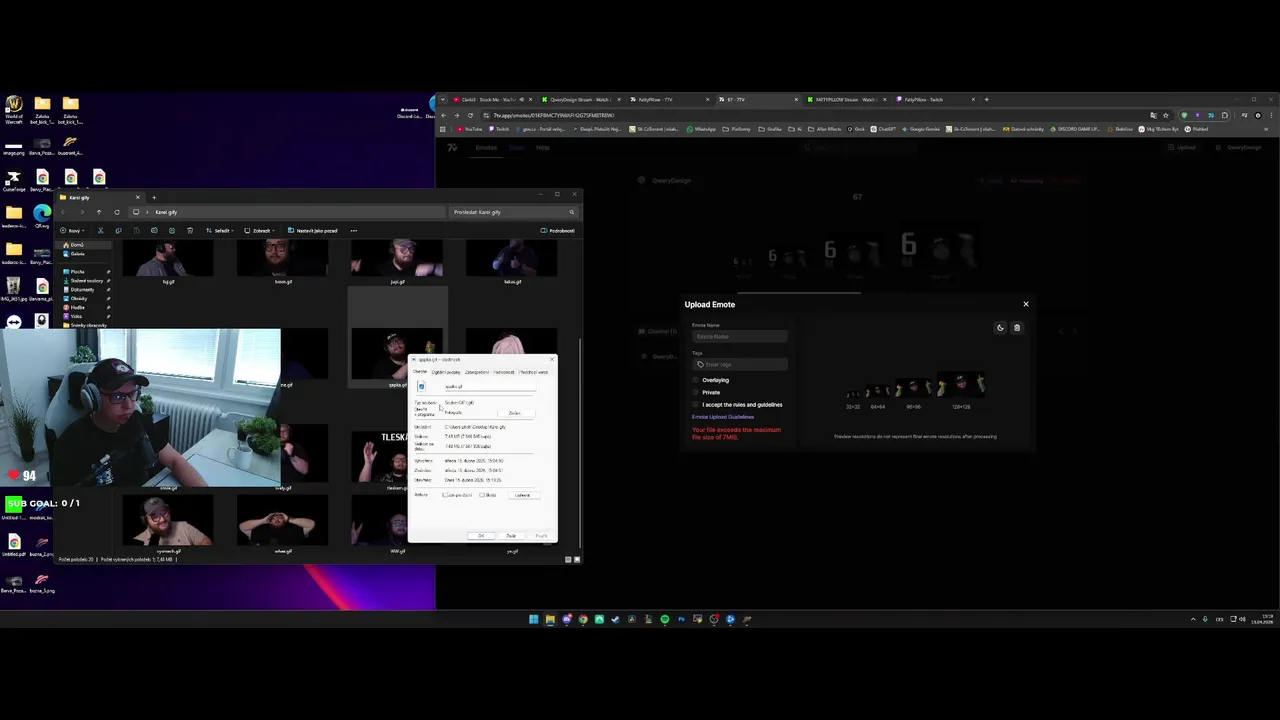Click the Delete trash icon in Explorer toolbar
This screenshot has width=1280, height=720.
click(190, 230)
